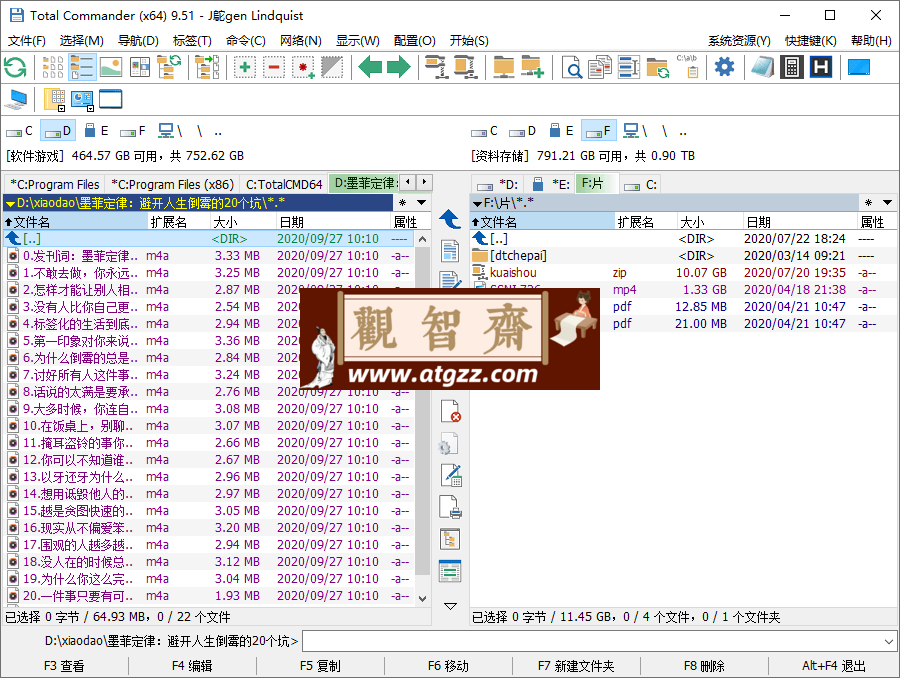This screenshot has height=678, width=900.
Task: Select drive F in right drive bar
Action: coord(598,131)
